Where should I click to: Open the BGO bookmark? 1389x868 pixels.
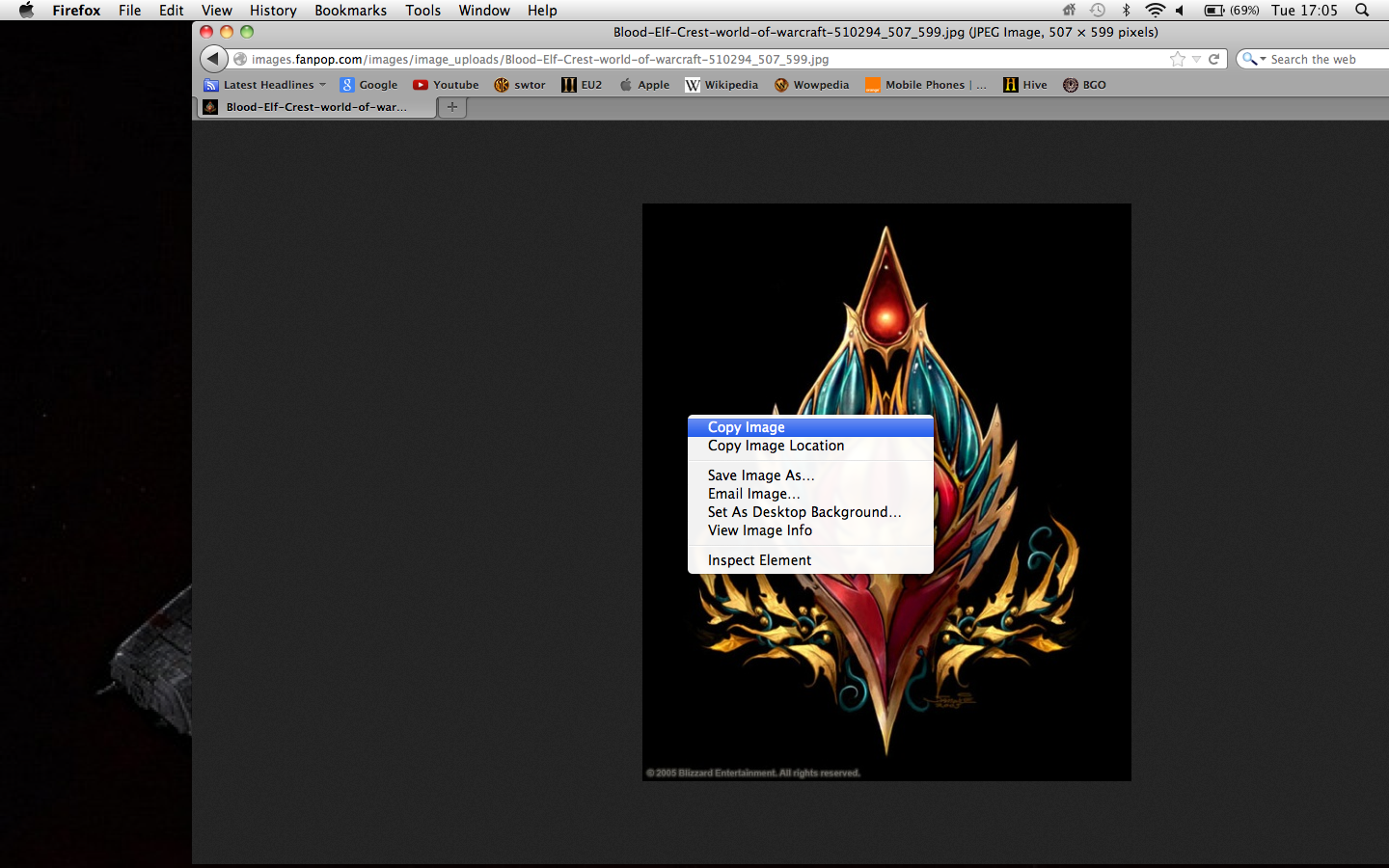[x=1085, y=85]
